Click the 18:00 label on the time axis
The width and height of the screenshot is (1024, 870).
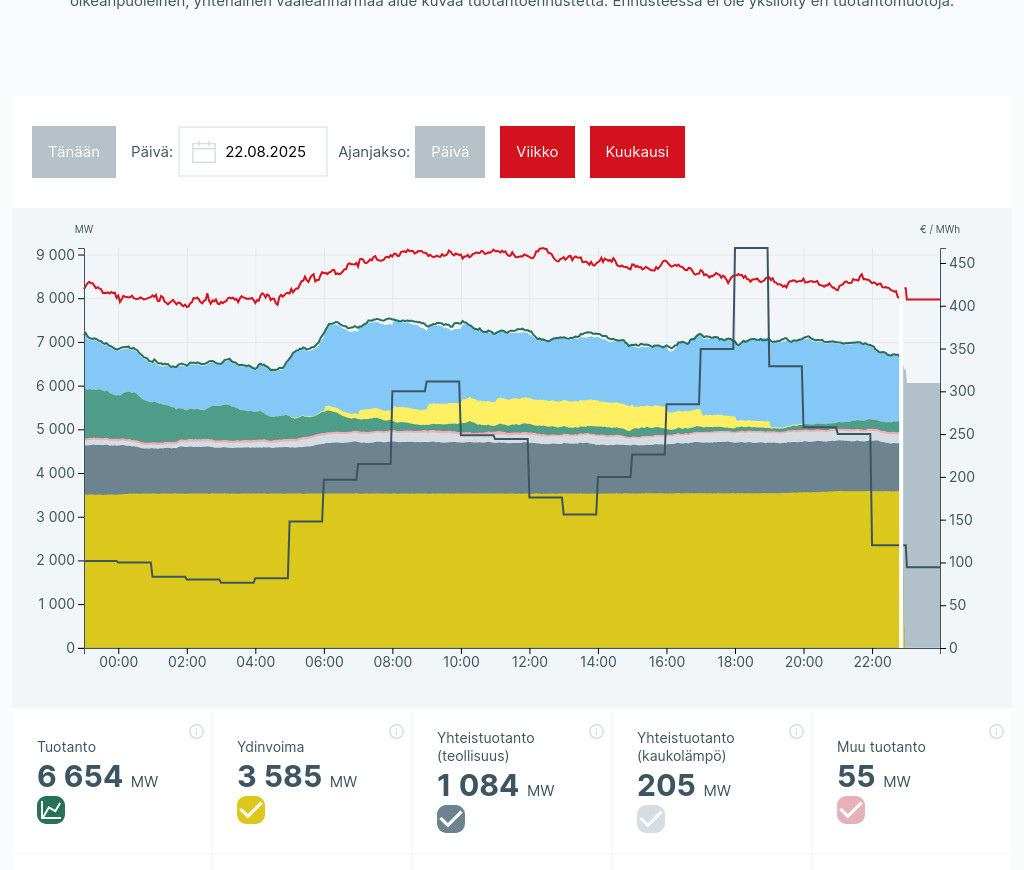[x=735, y=662]
